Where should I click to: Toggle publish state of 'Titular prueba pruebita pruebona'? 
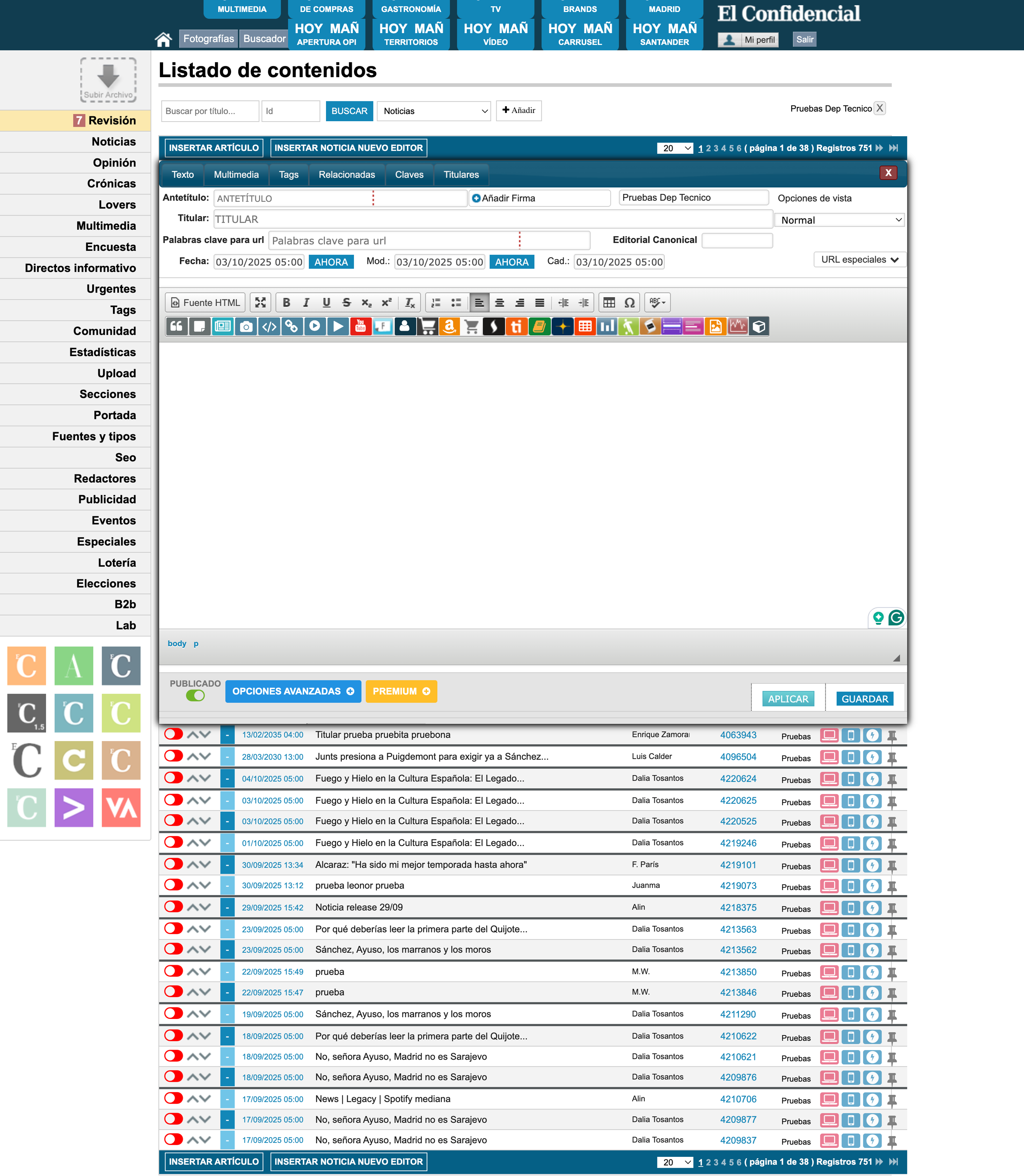coord(173,734)
